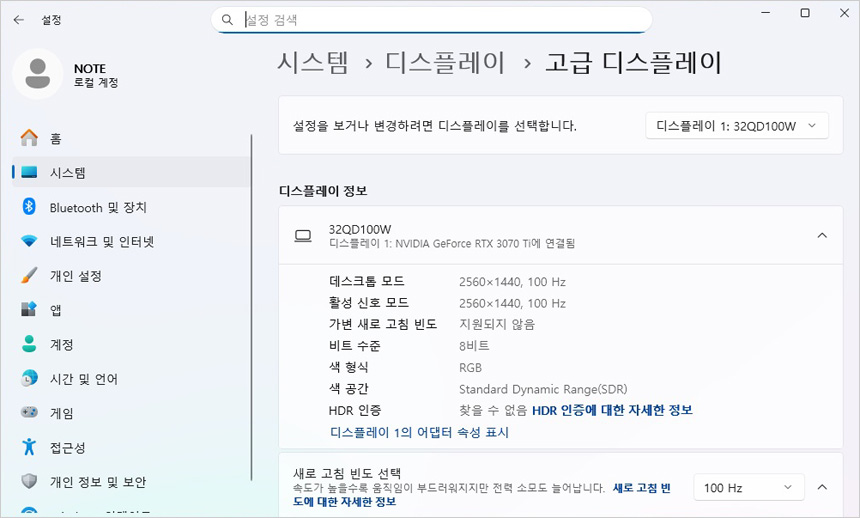Open 개인 정보 및 보안 settings page
This screenshot has width=860, height=518.
[x=98, y=481]
